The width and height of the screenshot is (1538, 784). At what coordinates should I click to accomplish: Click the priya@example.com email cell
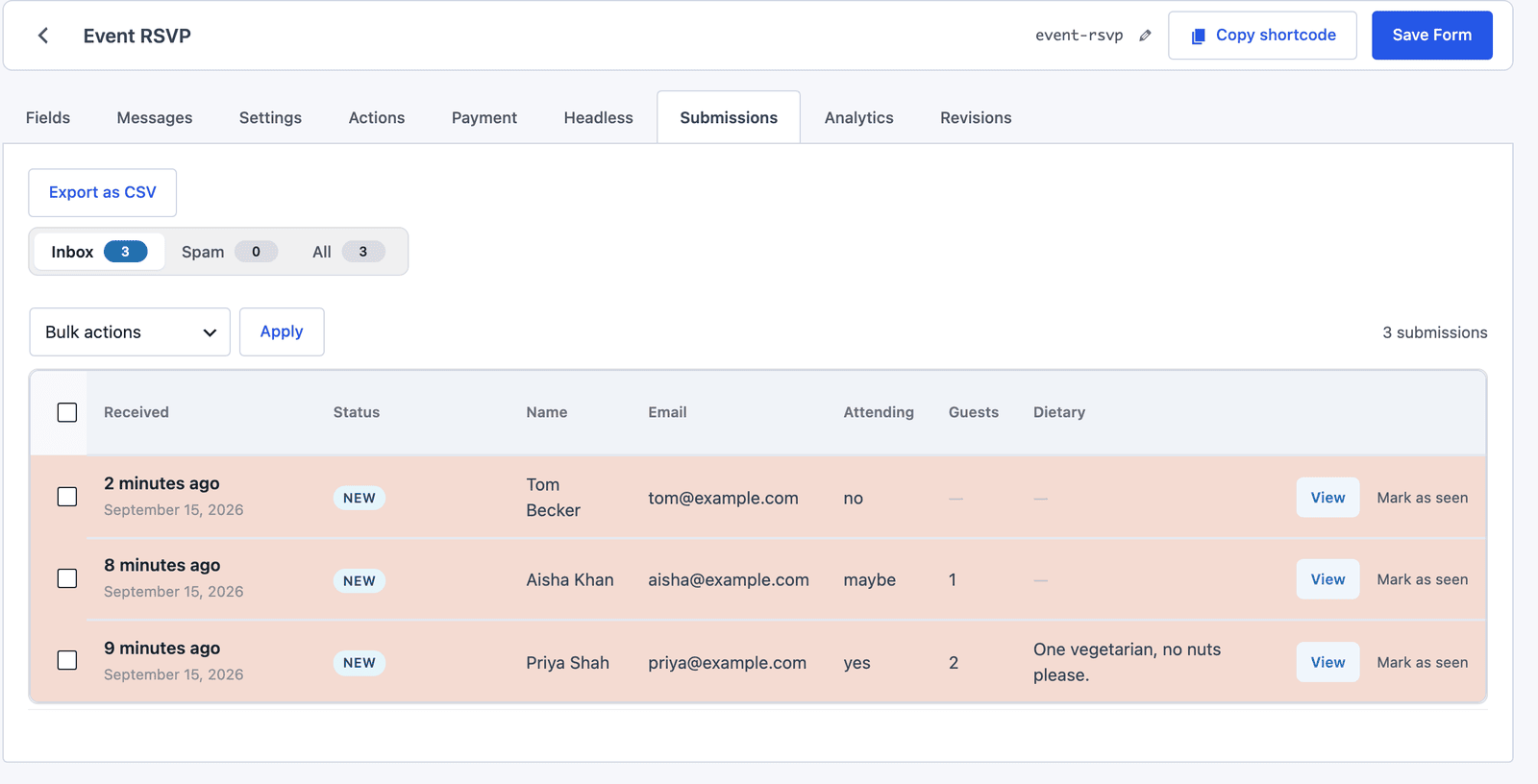pos(727,662)
